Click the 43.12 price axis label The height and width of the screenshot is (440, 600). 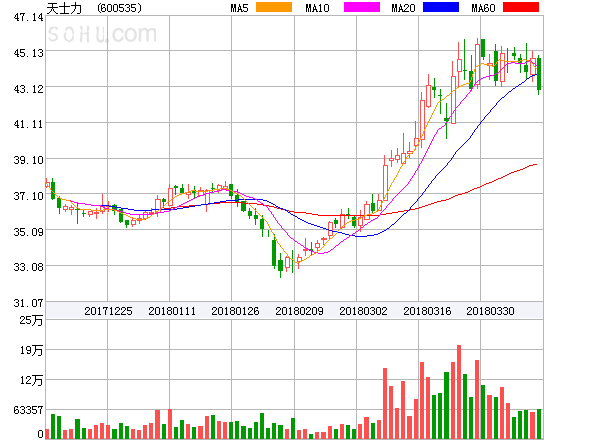pyautogui.click(x=28, y=89)
